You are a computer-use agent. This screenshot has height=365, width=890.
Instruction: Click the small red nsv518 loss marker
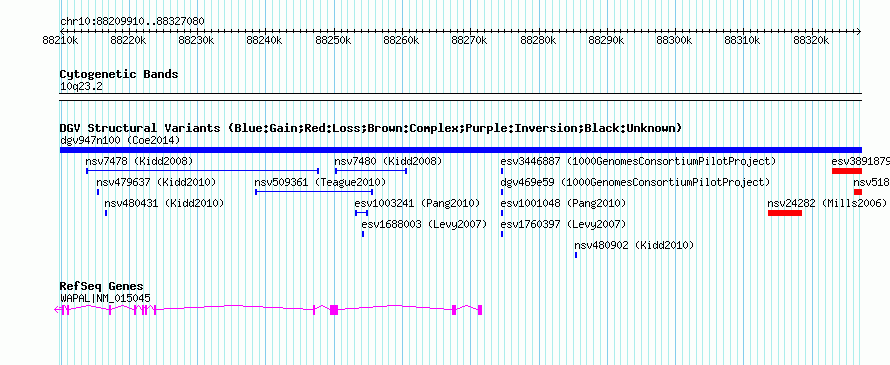tap(858, 192)
